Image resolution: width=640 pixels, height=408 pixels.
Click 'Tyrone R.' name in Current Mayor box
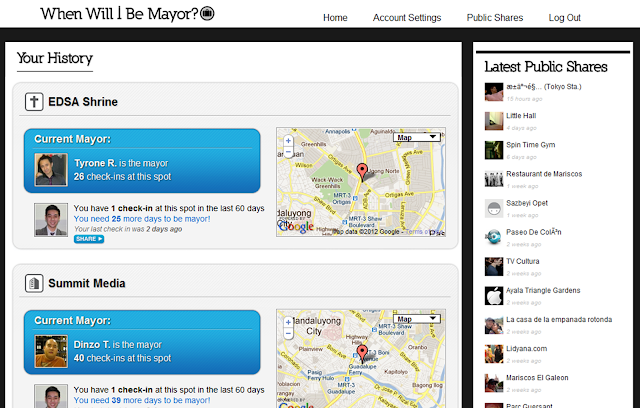pos(95,163)
